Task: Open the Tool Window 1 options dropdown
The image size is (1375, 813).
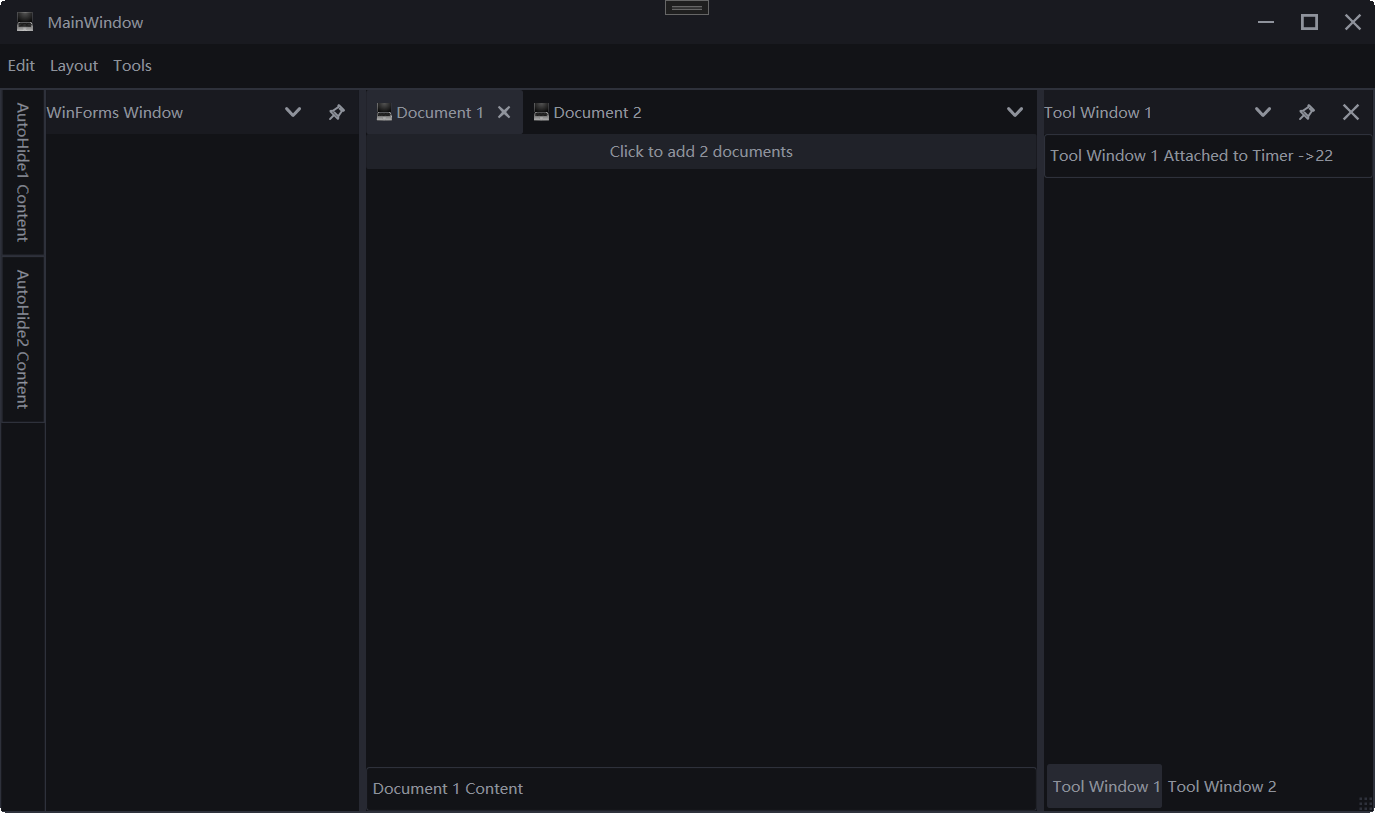Action: click(x=1263, y=112)
